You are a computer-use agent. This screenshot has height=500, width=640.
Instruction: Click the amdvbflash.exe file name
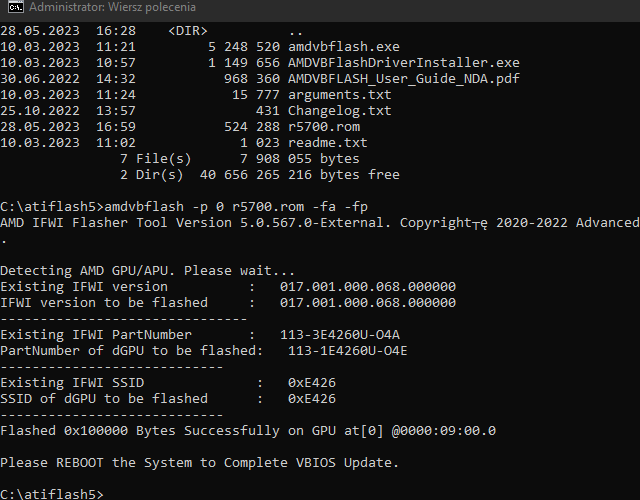pyautogui.click(x=344, y=47)
